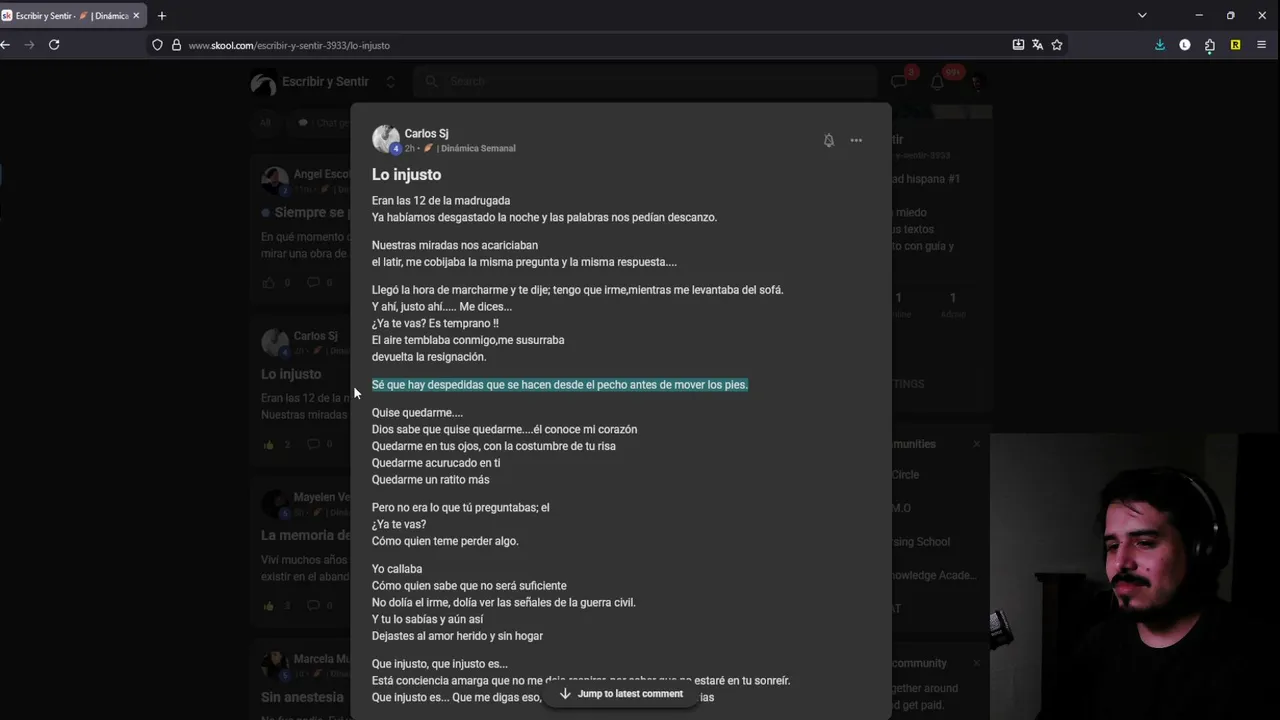Open the browser downloads icon
The width and height of the screenshot is (1280, 720).
pos(1160,45)
